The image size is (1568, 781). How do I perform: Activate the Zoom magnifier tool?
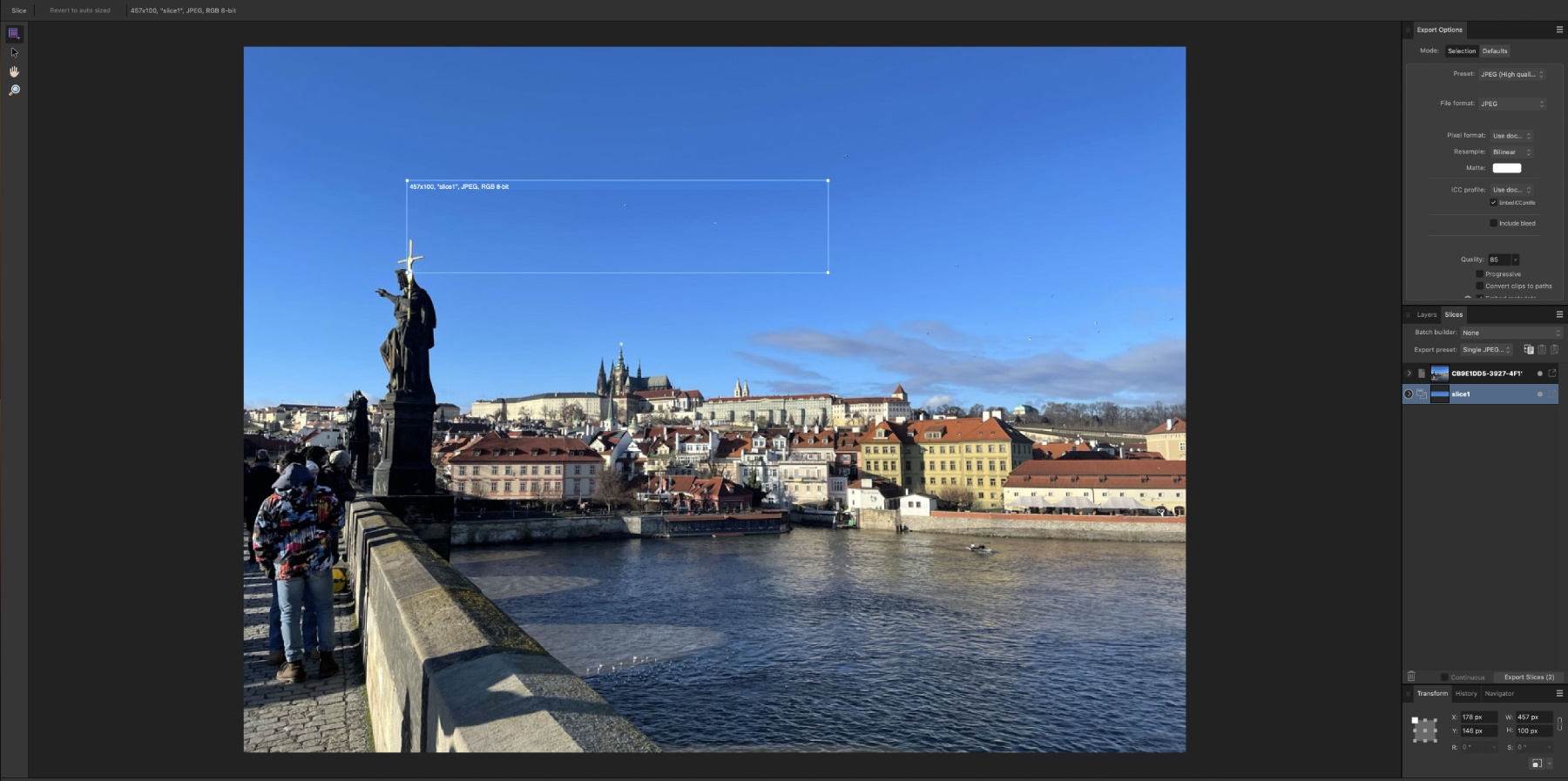14,91
